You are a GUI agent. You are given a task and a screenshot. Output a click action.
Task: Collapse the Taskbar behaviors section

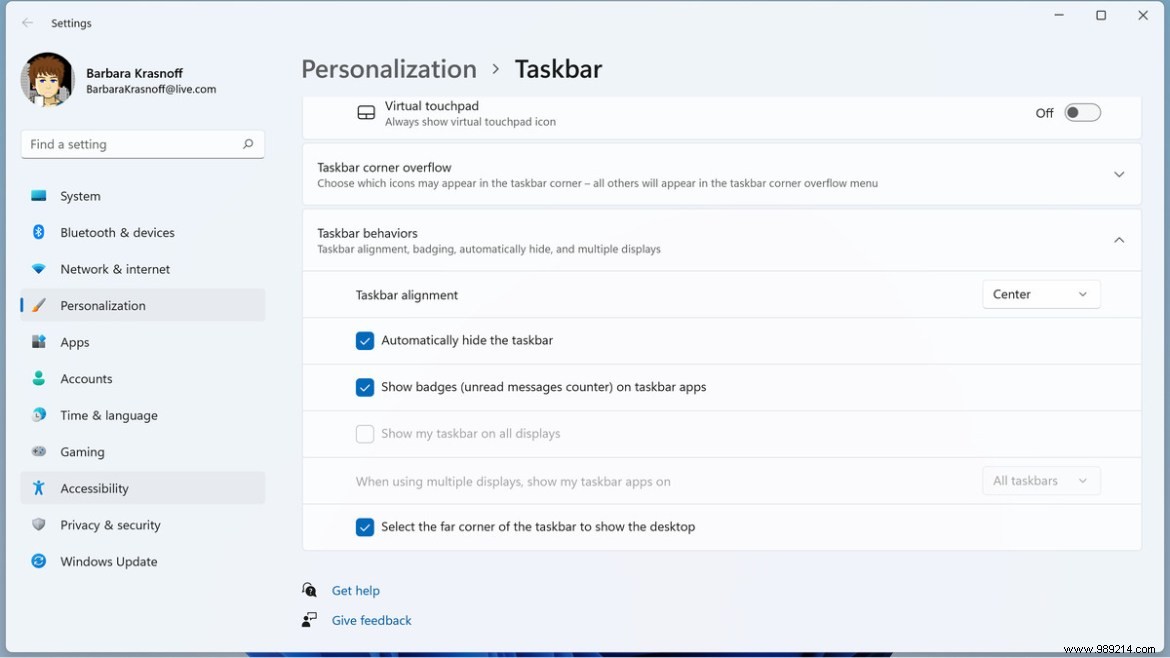click(1119, 240)
